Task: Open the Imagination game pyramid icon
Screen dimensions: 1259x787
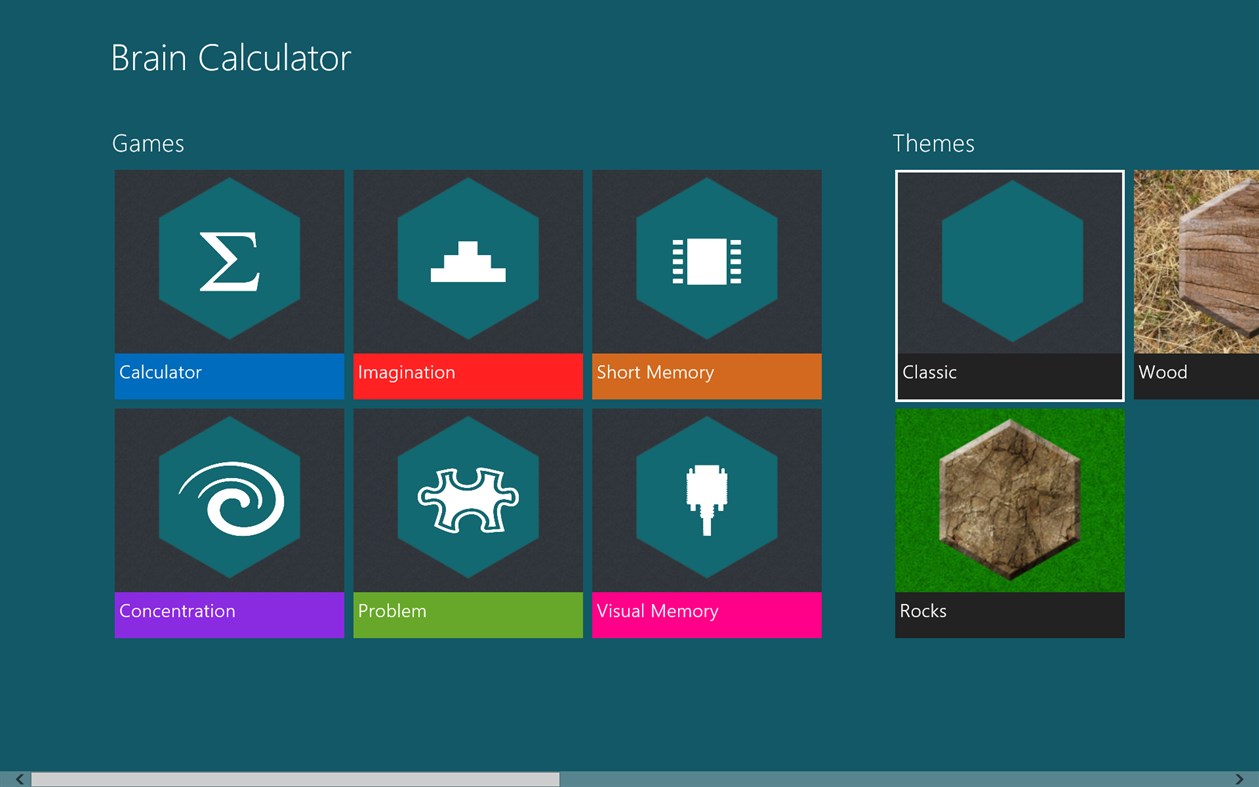Action: pyautogui.click(x=467, y=260)
